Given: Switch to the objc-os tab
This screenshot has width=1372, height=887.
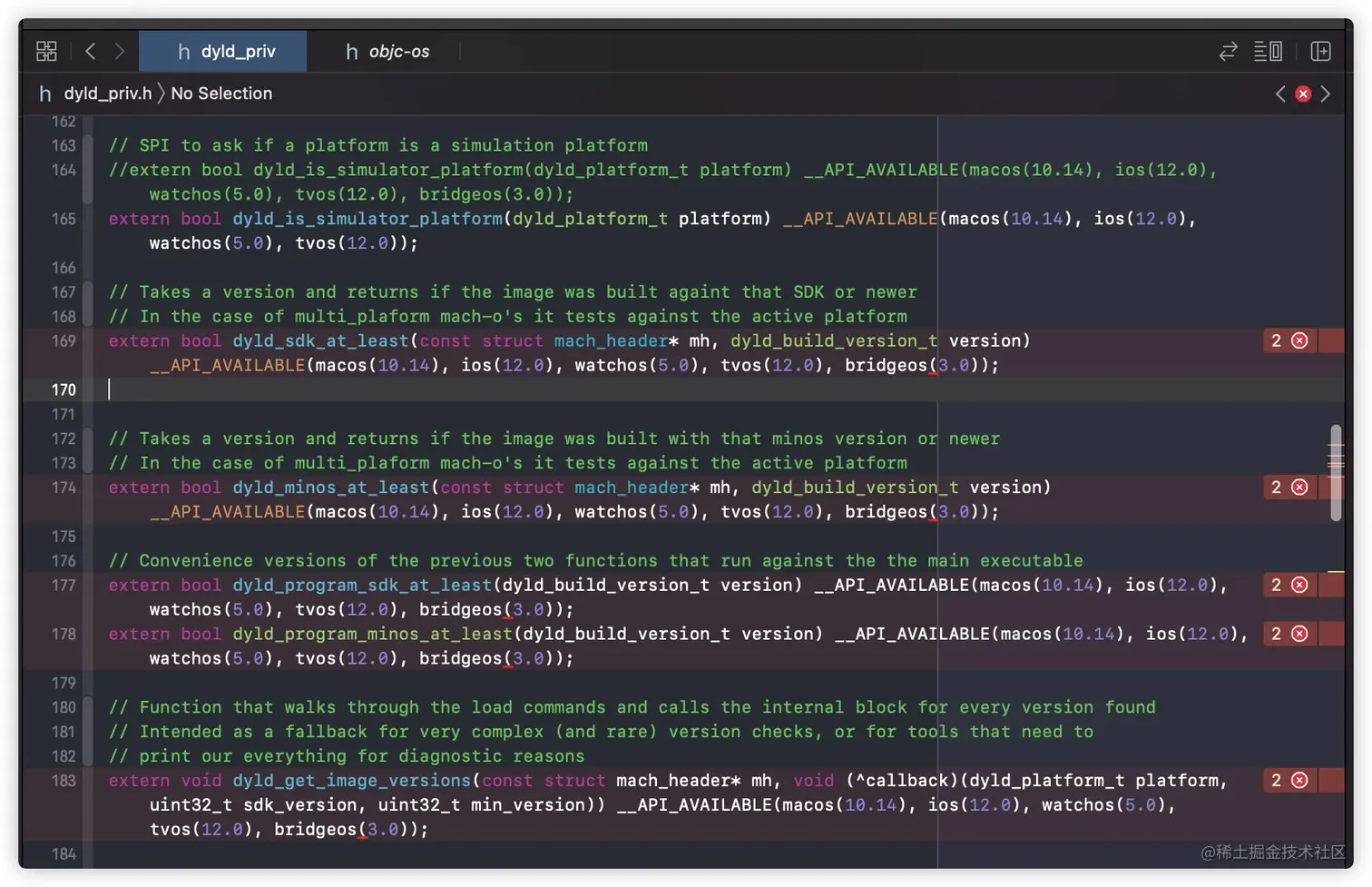Looking at the screenshot, I should click(387, 51).
